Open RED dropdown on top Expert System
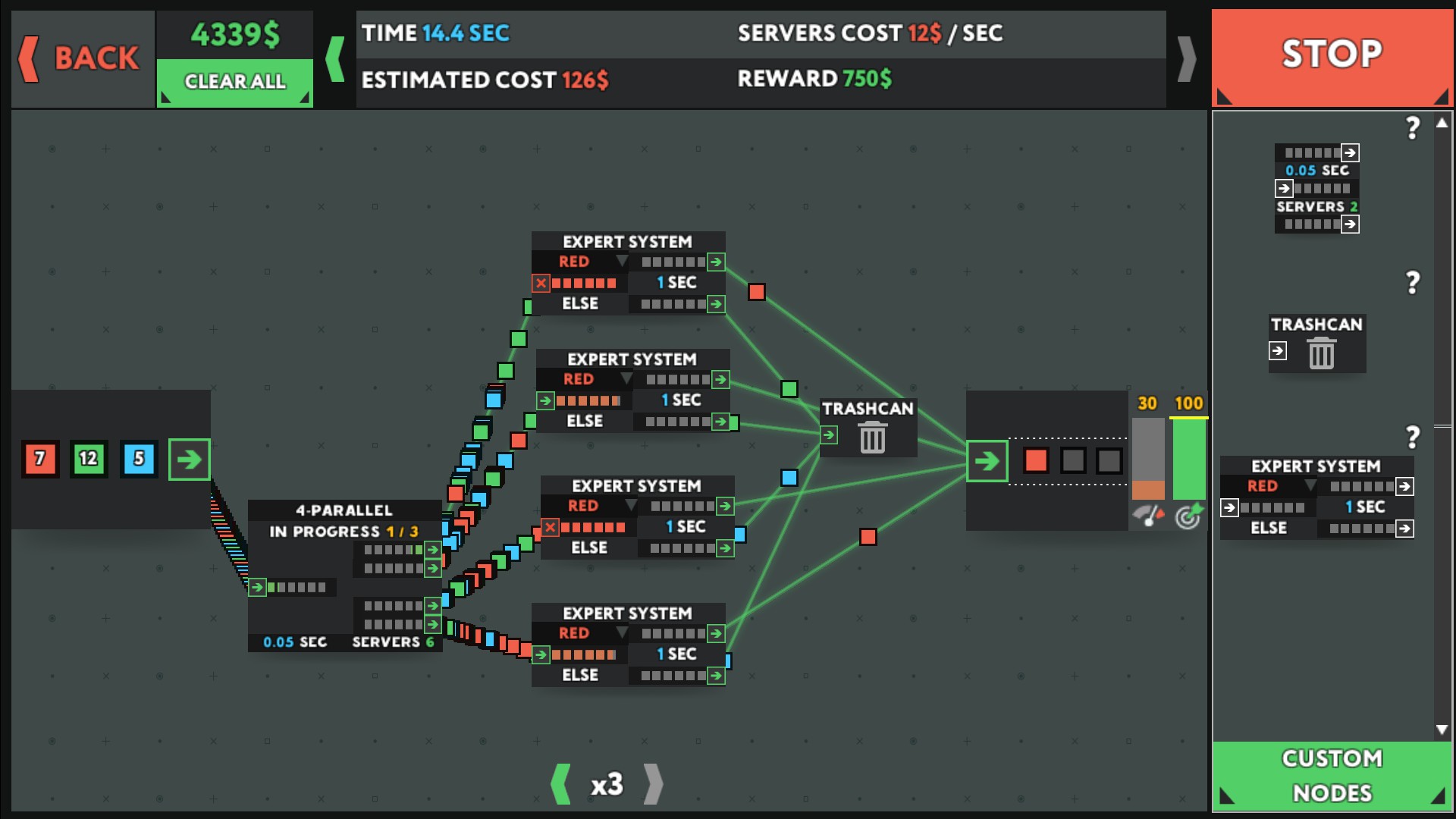 [x=581, y=262]
